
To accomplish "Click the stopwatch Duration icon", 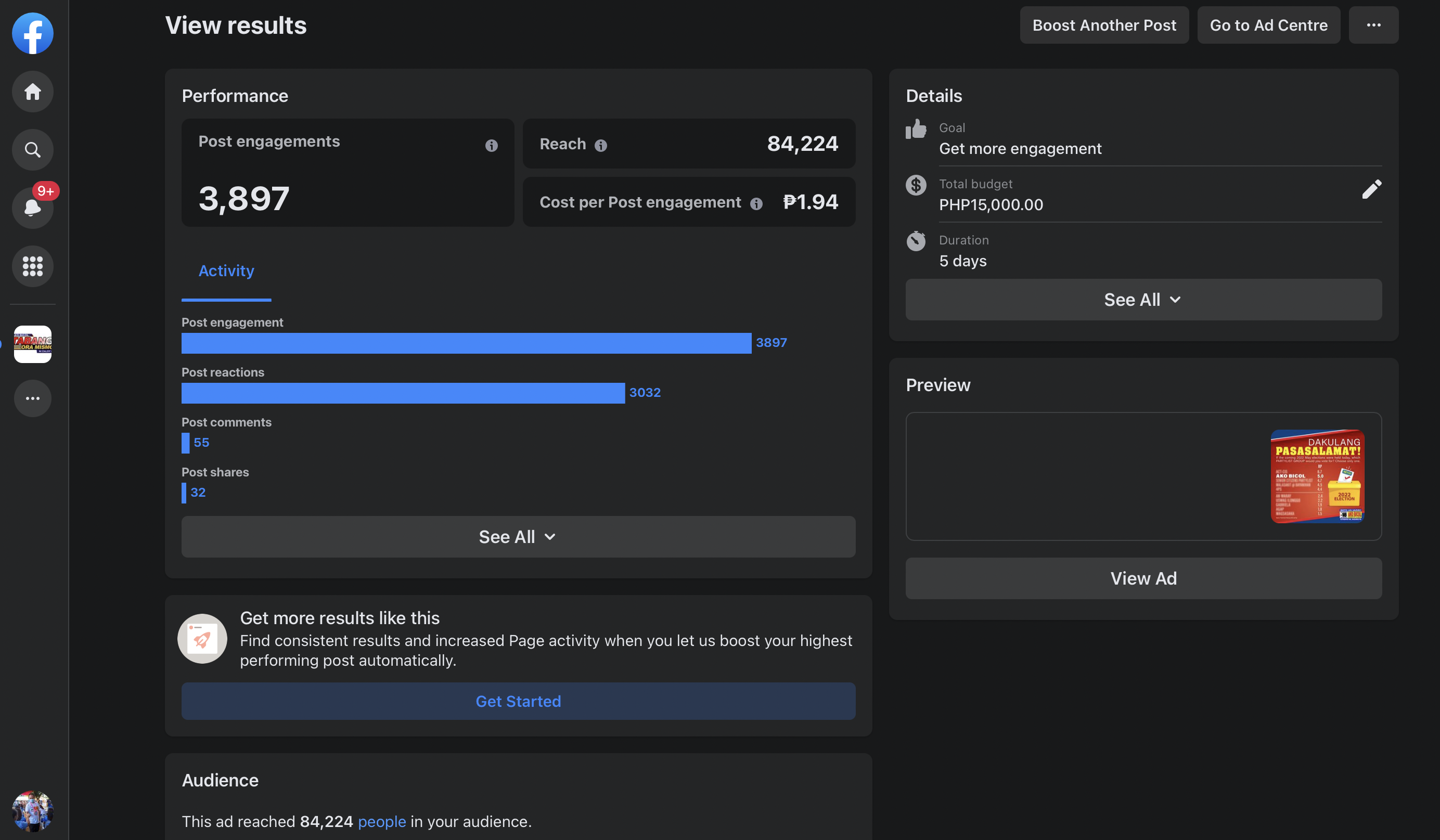I will [916, 241].
